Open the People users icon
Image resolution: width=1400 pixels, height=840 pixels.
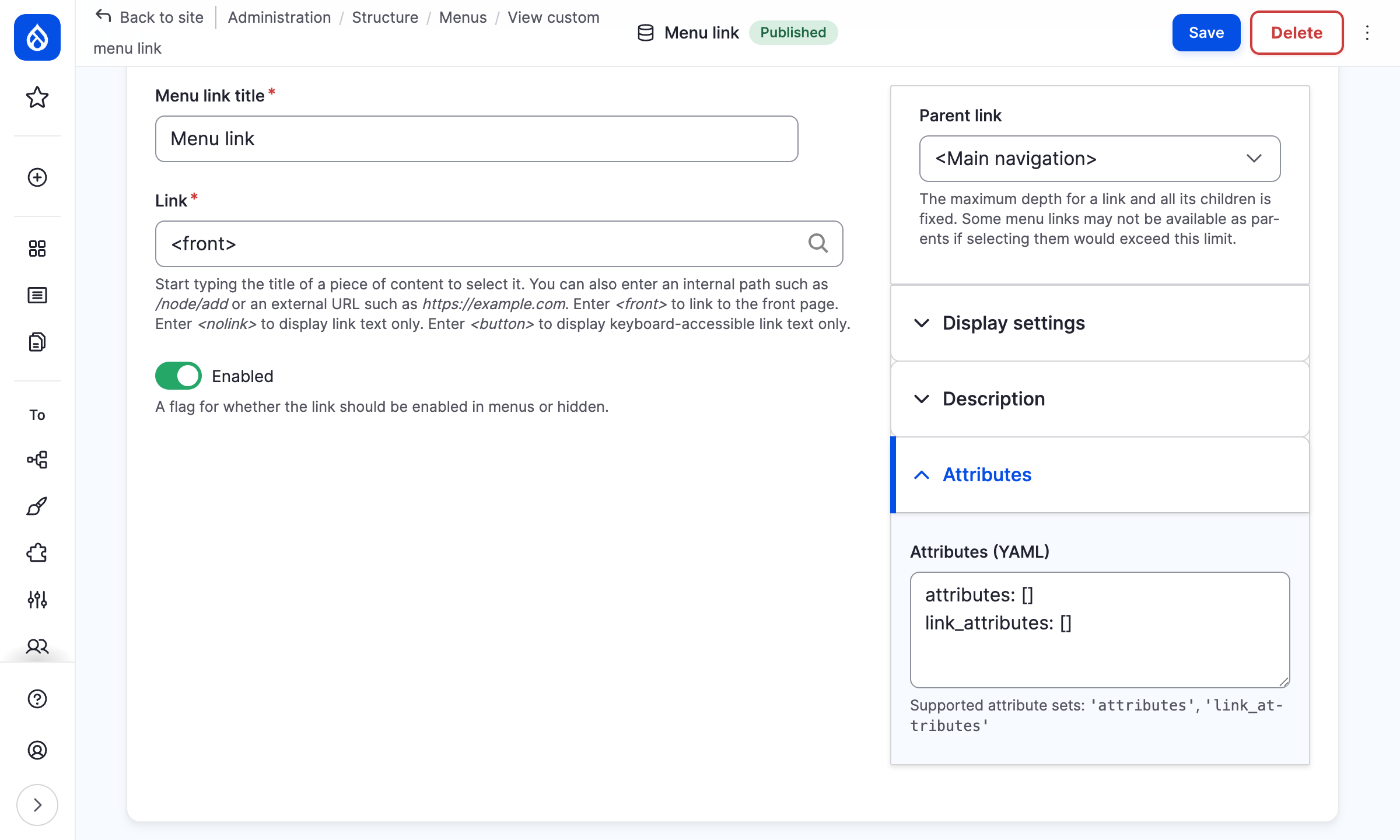[37, 646]
